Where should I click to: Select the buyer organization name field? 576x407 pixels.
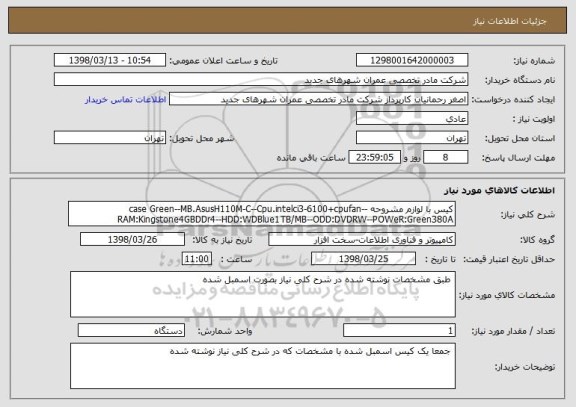coord(261,79)
